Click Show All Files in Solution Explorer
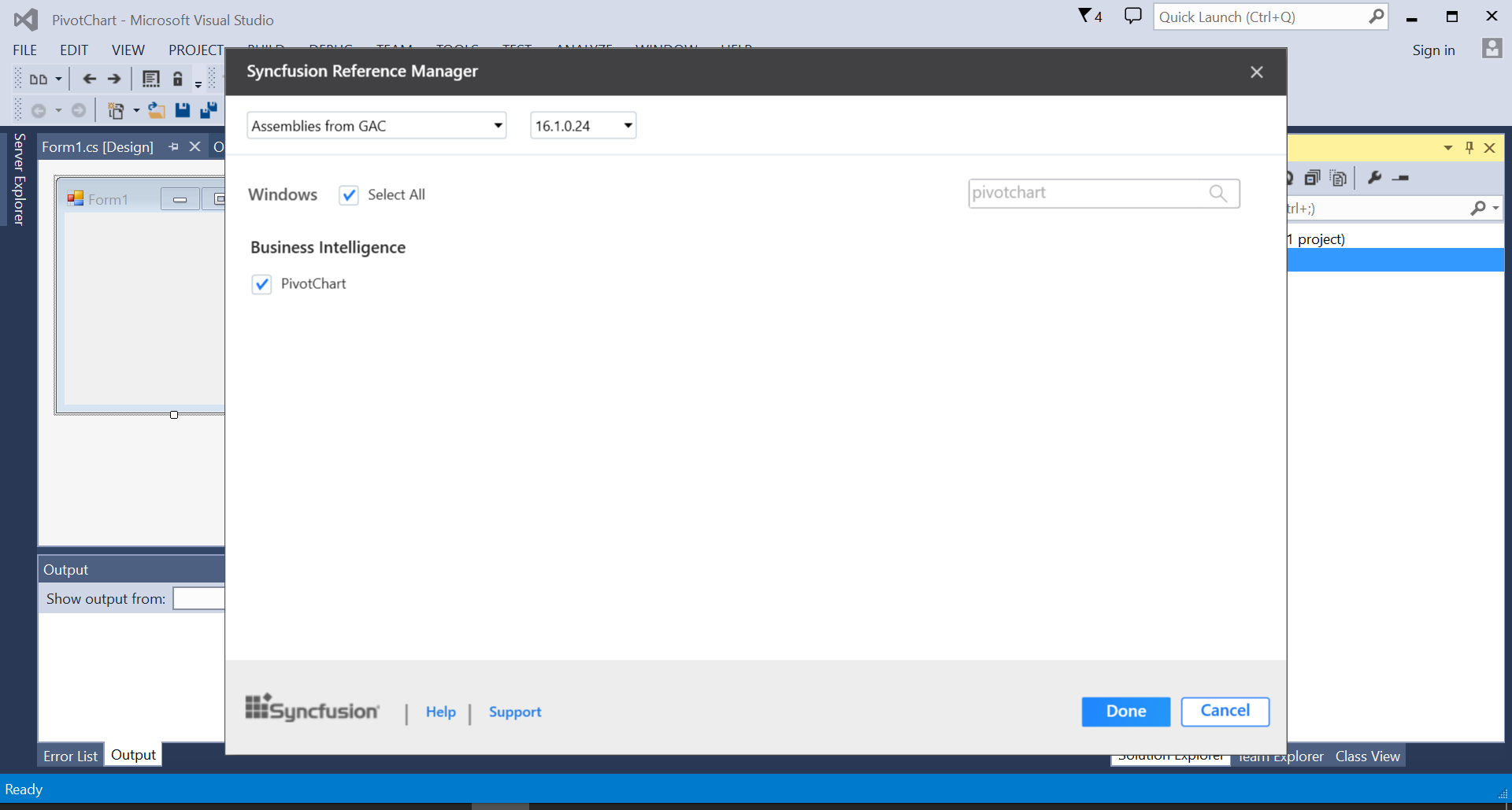Image resolution: width=1512 pixels, height=810 pixels. pos(1338,178)
